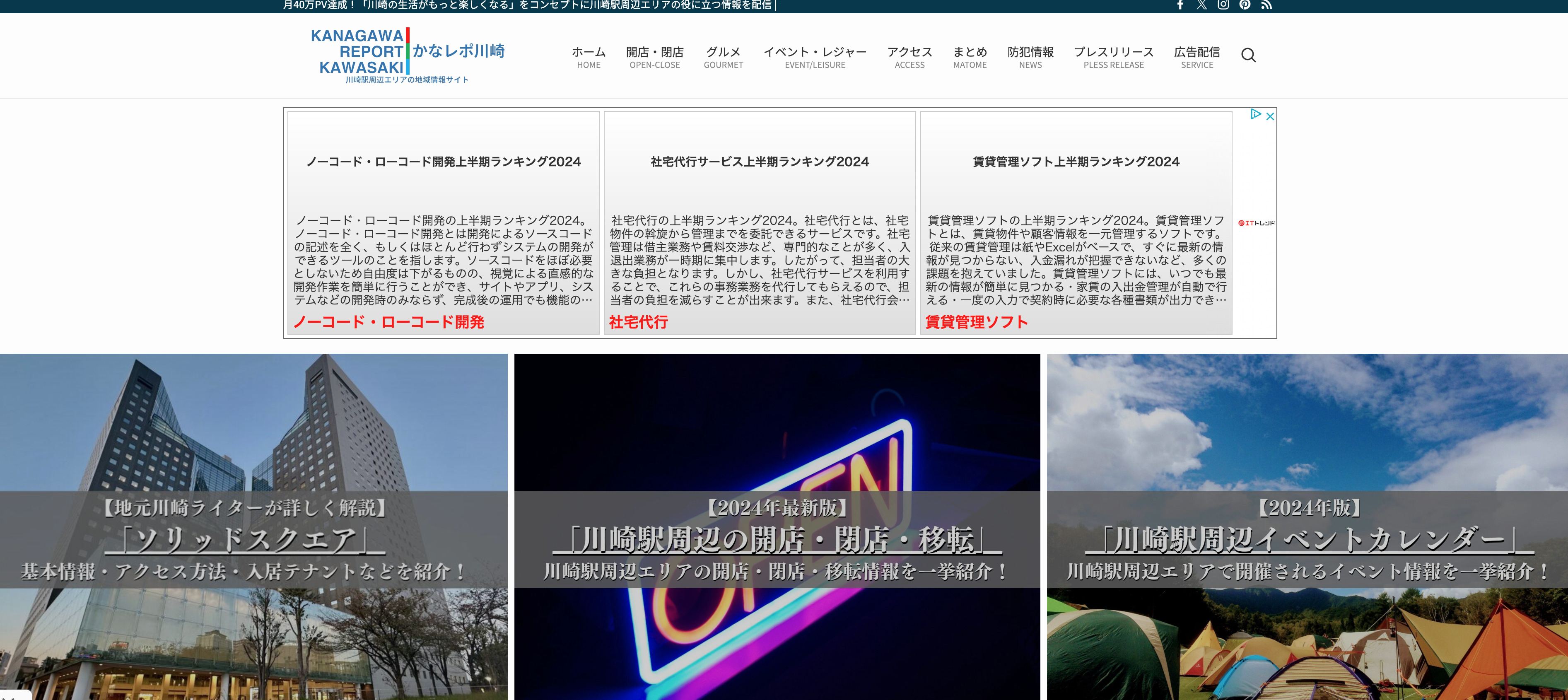Click 賃貸管理ソフト ad description paragraph
This screenshot has height=700, width=1568.
[x=1076, y=260]
